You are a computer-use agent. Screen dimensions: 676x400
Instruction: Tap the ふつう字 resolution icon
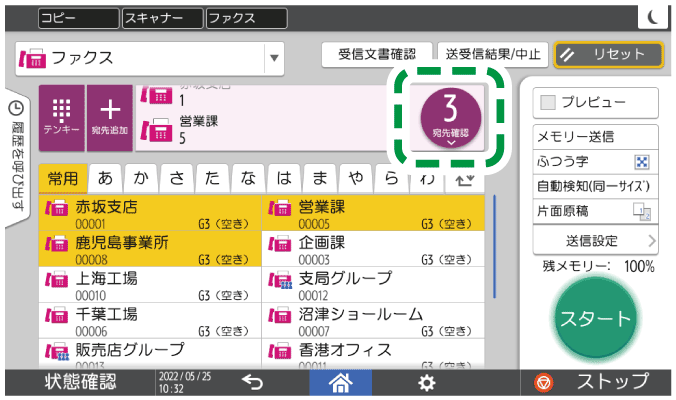tap(642, 162)
